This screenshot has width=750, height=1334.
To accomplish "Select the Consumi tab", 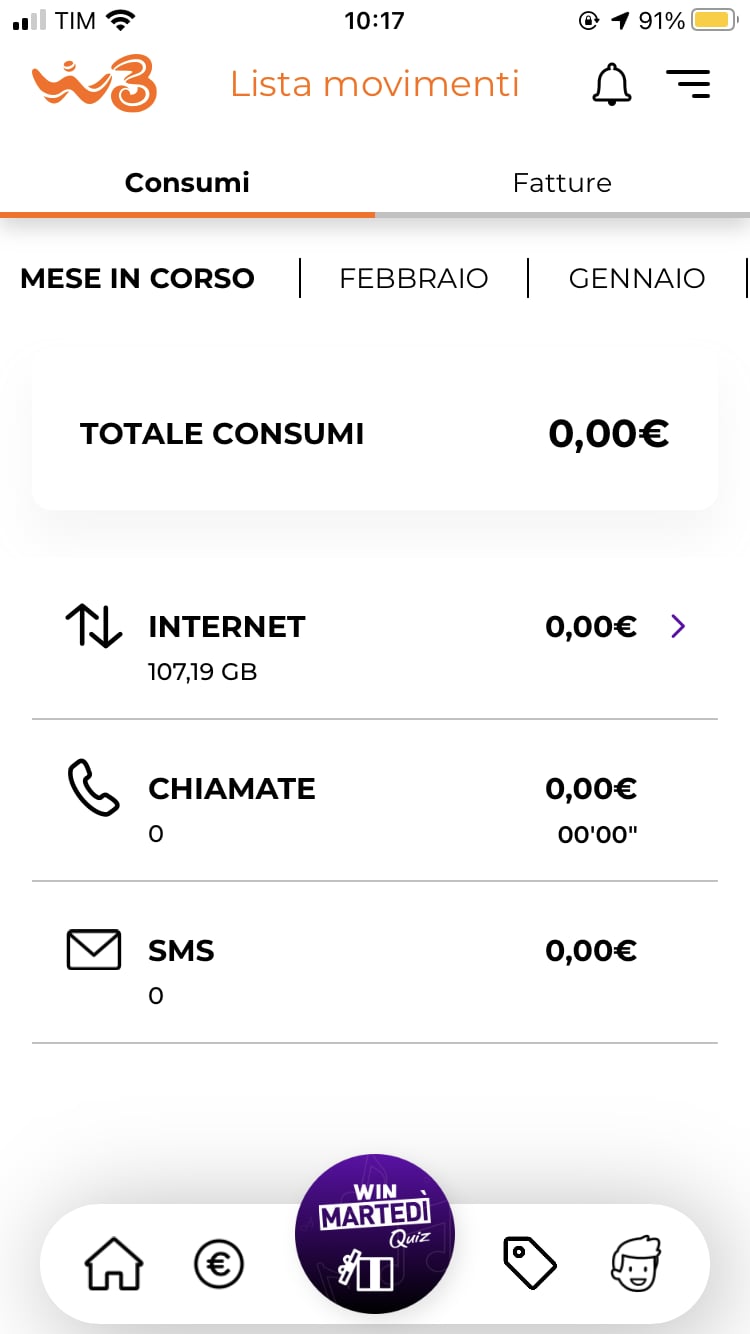I will tap(187, 183).
